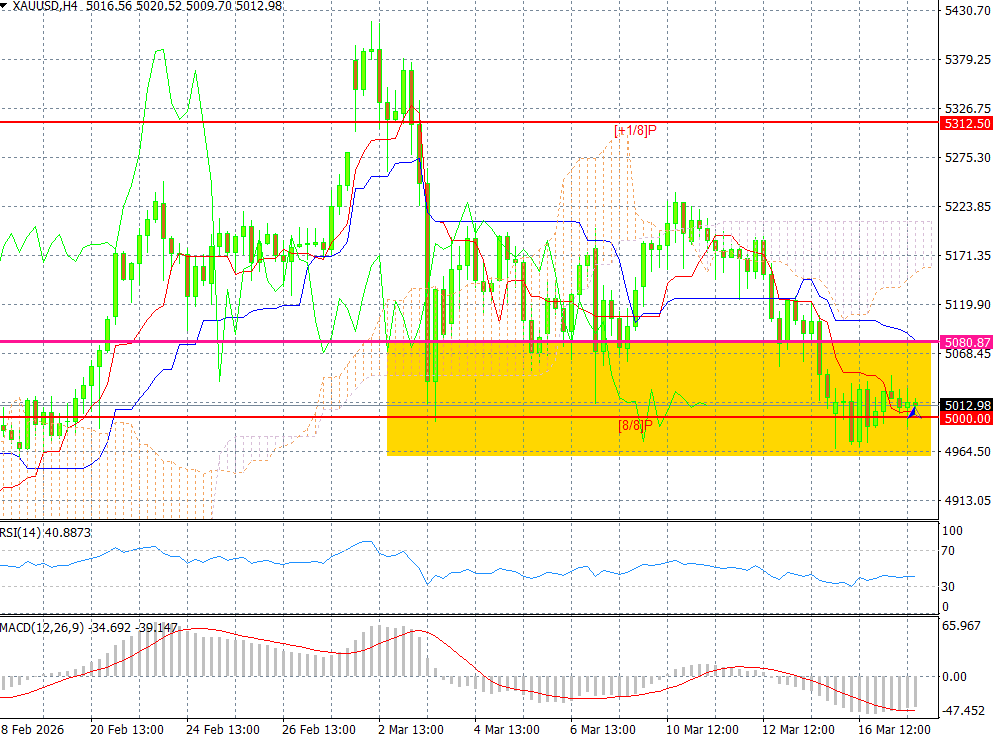Viewport: 993px width, 740px height.
Task: Click the -47.452 value on the MACD scale
Action: pos(963,711)
